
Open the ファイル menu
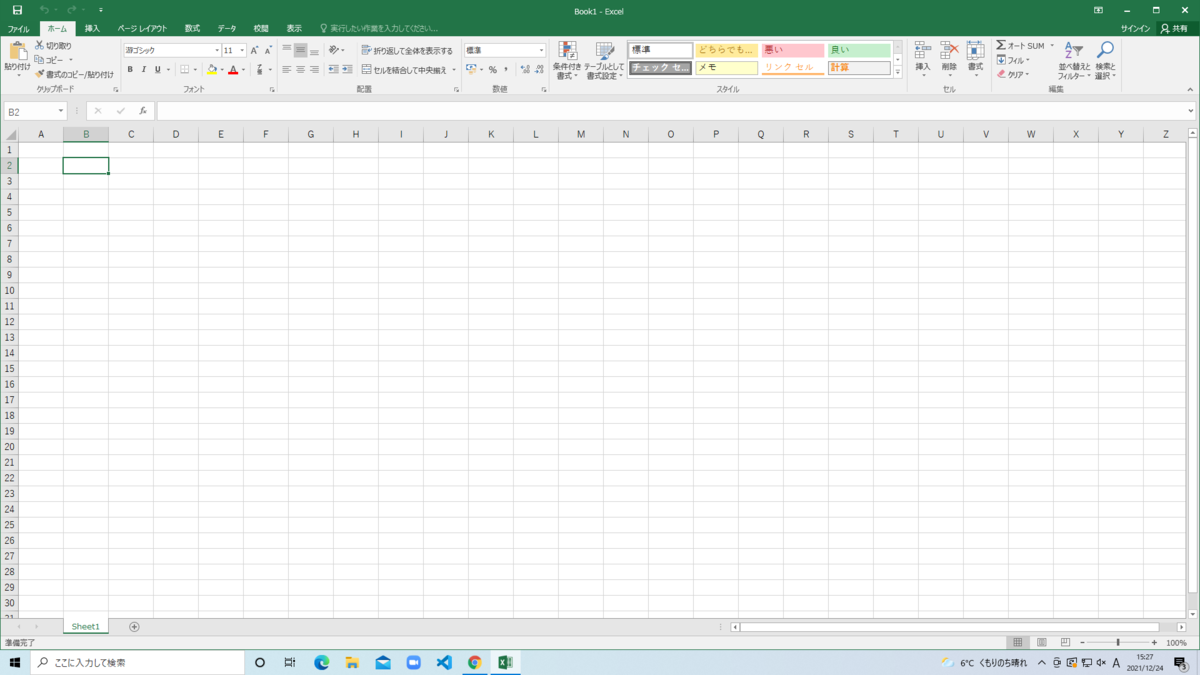click(17, 28)
